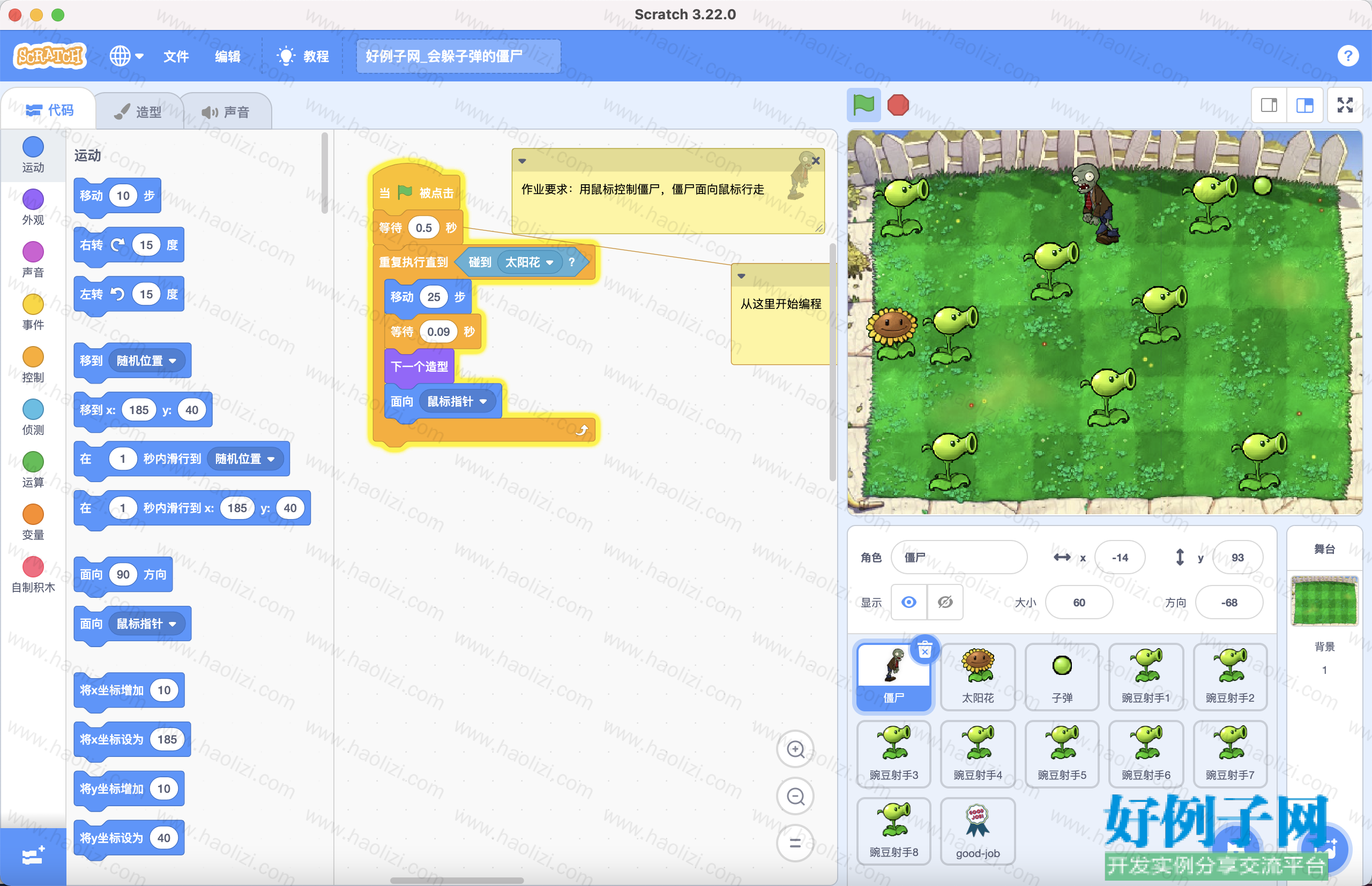Switch to the 声音 tab

tap(226, 111)
